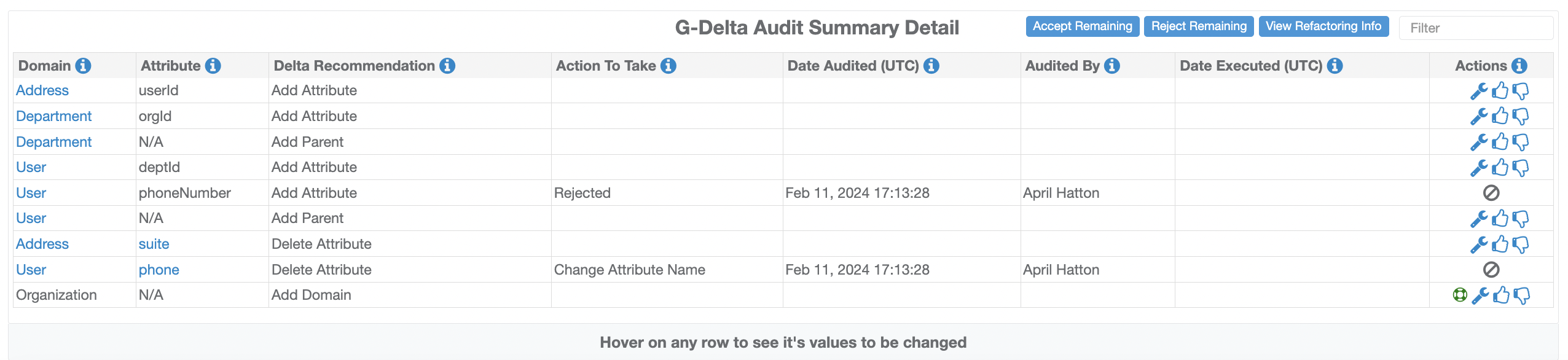This screenshot has width=1568, height=360.
Task: Click the blocked icon on User phoneNumber row
Action: (x=1491, y=193)
